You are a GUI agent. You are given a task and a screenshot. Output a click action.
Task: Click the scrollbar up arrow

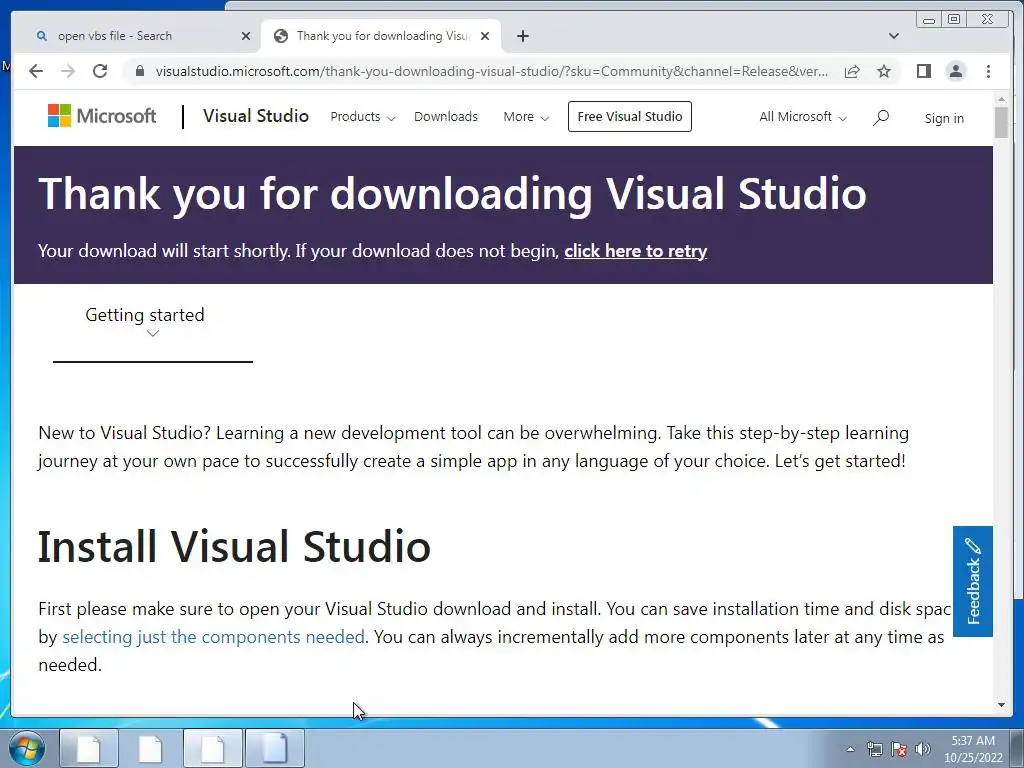click(1001, 99)
